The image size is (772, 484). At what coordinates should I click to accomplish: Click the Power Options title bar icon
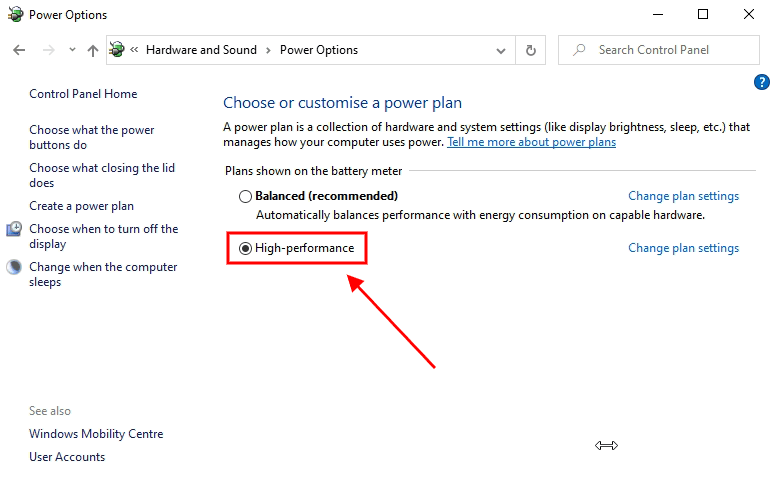click(13, 15)
